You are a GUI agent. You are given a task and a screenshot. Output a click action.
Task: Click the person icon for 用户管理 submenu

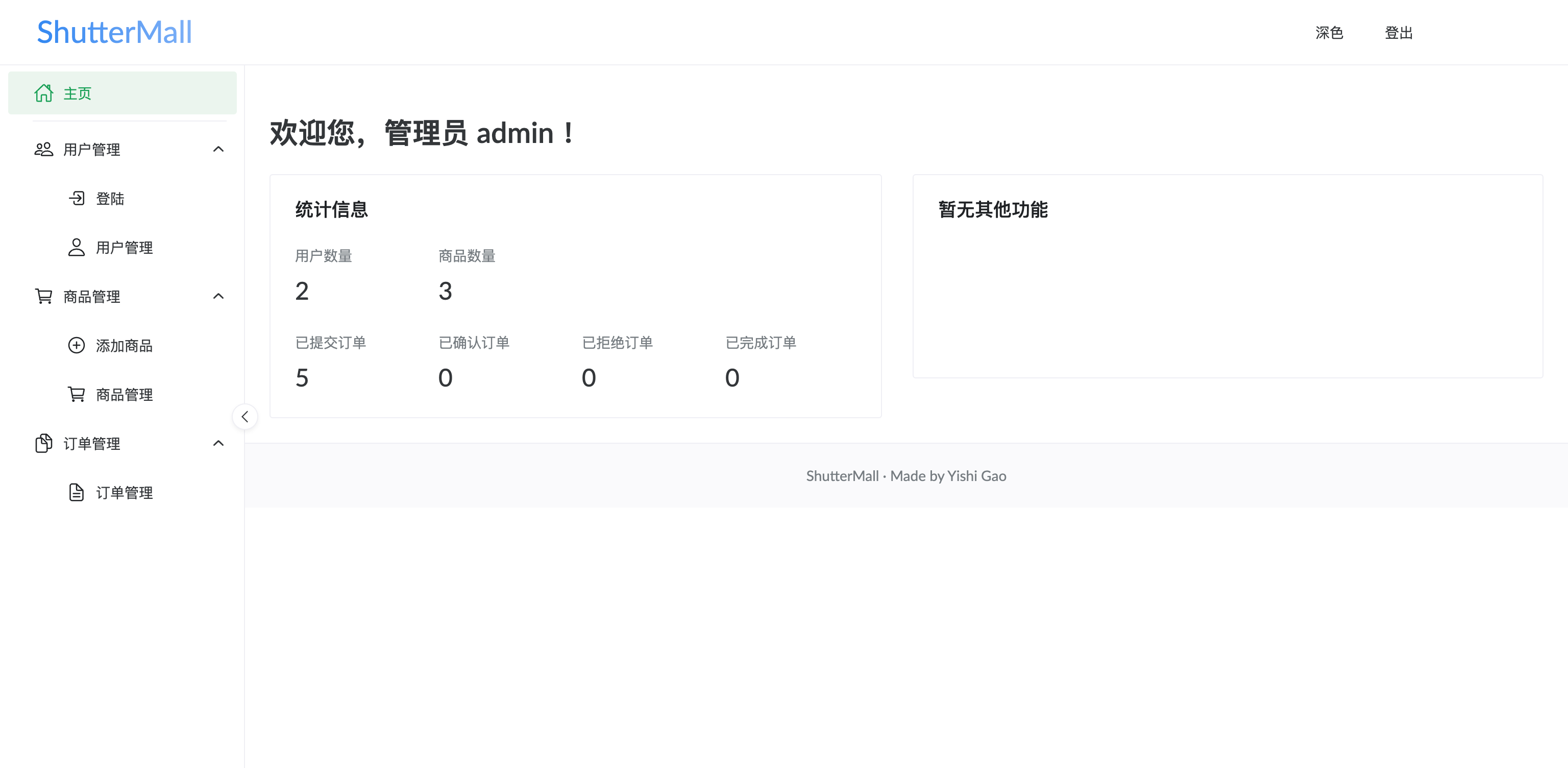(76, 247)
